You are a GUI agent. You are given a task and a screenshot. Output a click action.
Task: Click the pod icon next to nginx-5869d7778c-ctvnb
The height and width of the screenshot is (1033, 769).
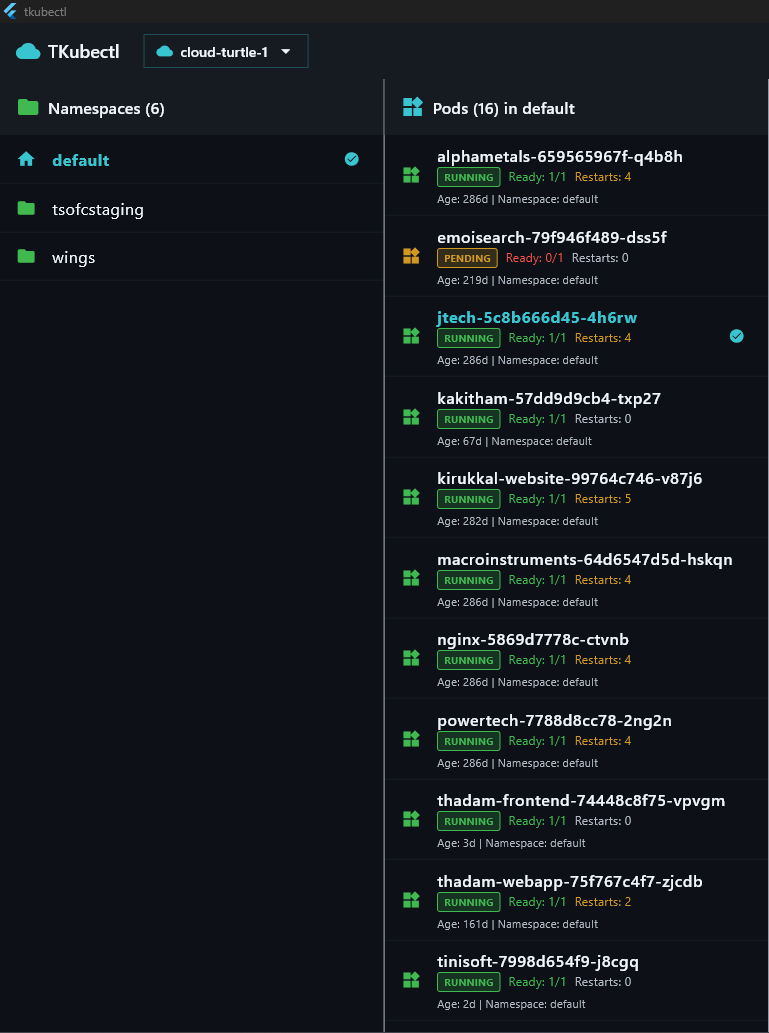[411, 659]
